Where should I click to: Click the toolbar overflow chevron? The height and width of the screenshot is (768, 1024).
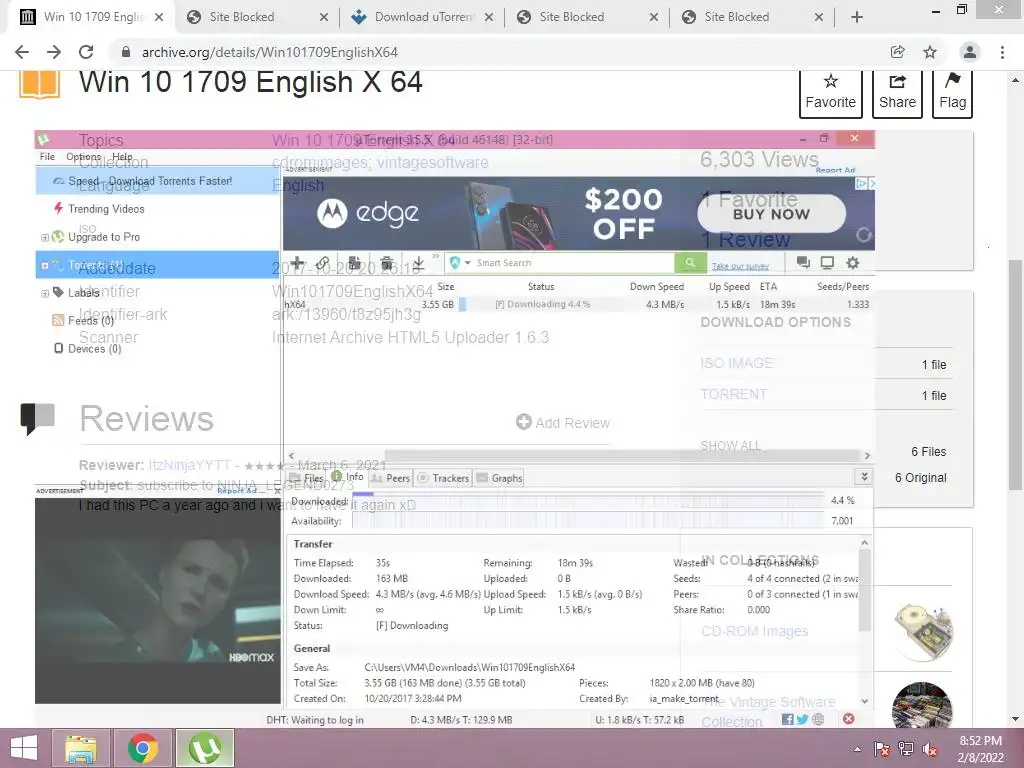coord(436,256)
